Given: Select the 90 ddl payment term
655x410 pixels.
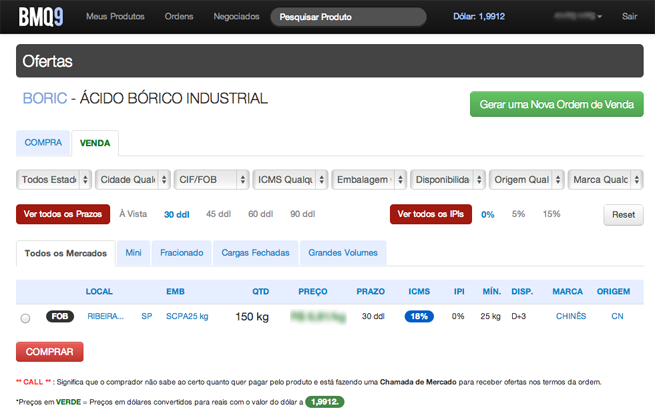Looking at the screenshot, I should coord(303,214).
